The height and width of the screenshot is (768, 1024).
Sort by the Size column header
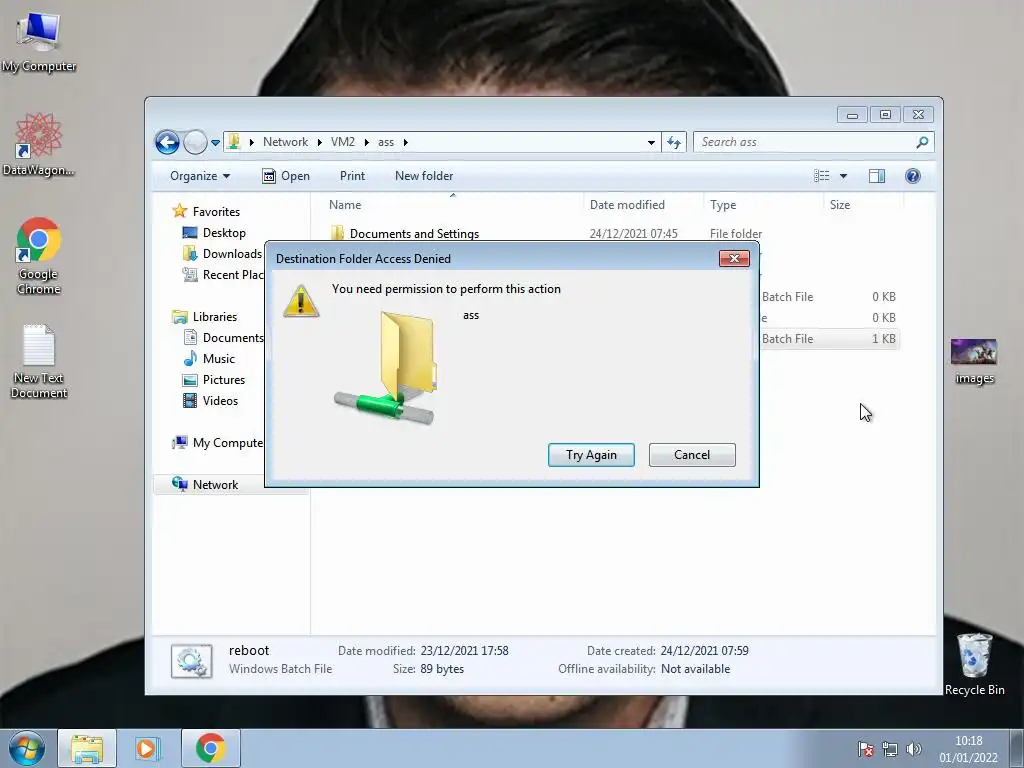863,204
